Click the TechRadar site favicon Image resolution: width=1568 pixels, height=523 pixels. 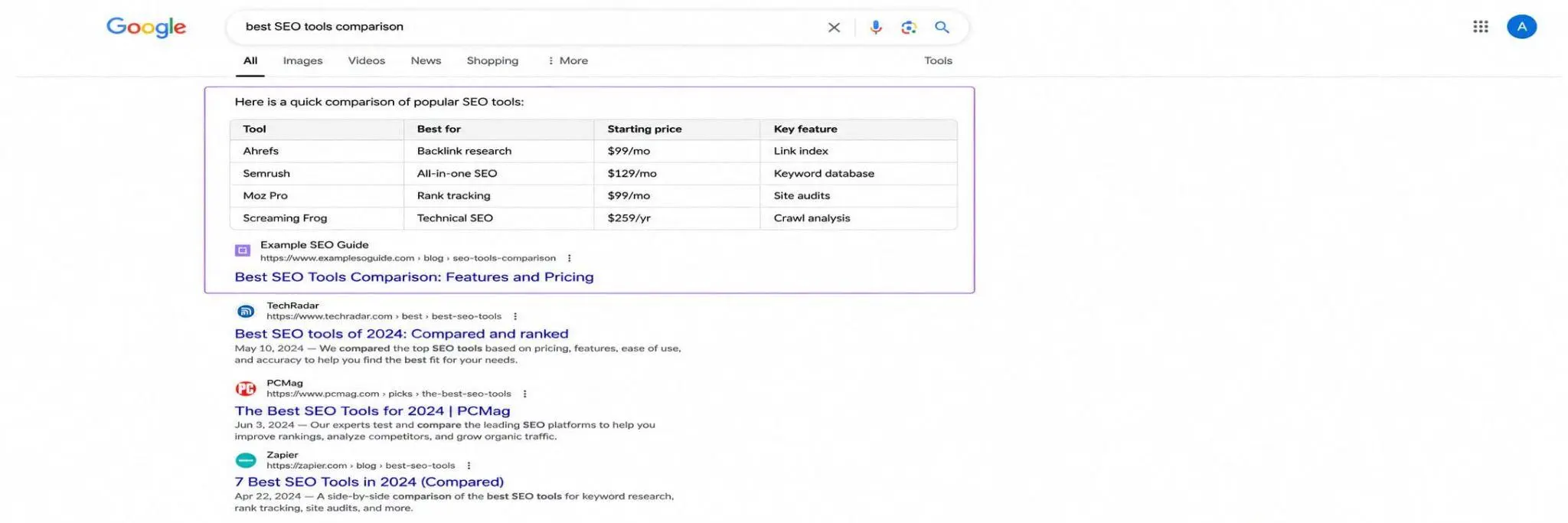point(246,311)
